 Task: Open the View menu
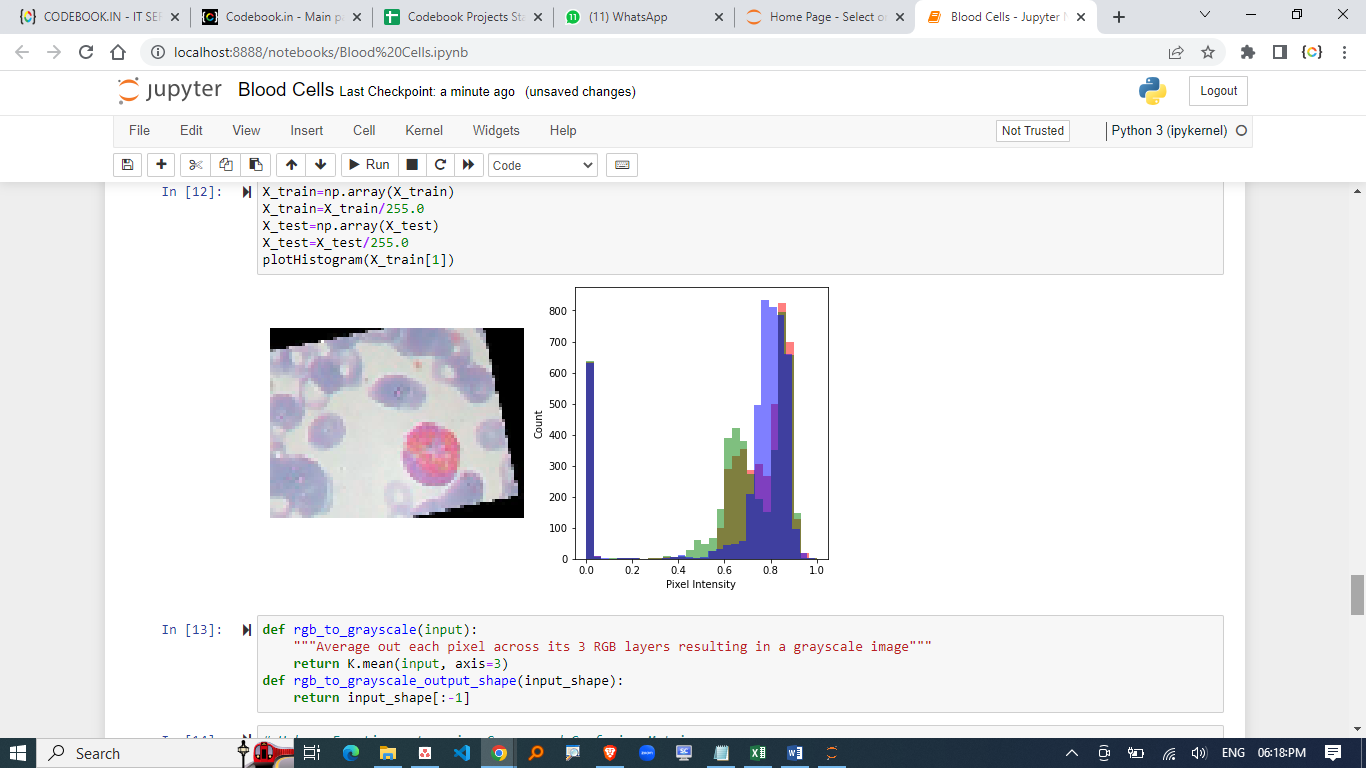tap(246, 130)
